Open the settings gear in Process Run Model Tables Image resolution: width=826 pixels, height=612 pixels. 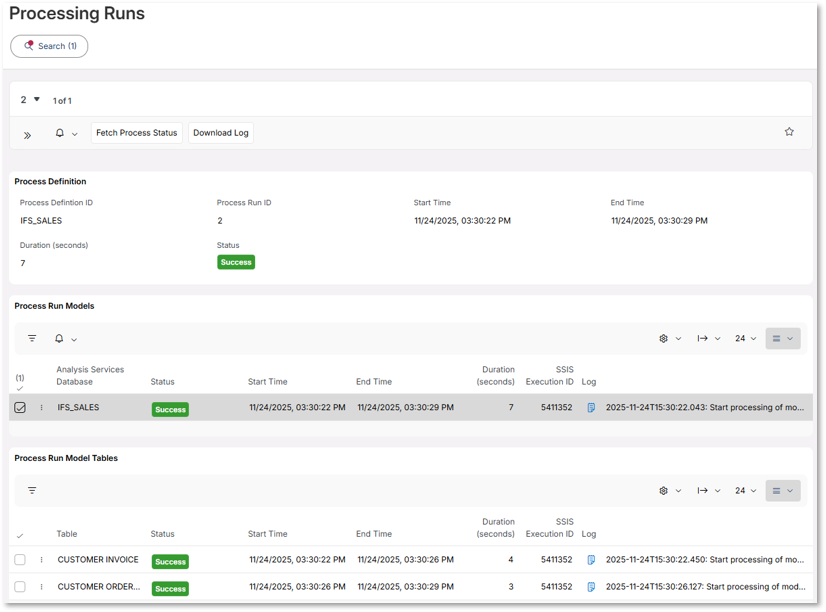coord(664,491)
